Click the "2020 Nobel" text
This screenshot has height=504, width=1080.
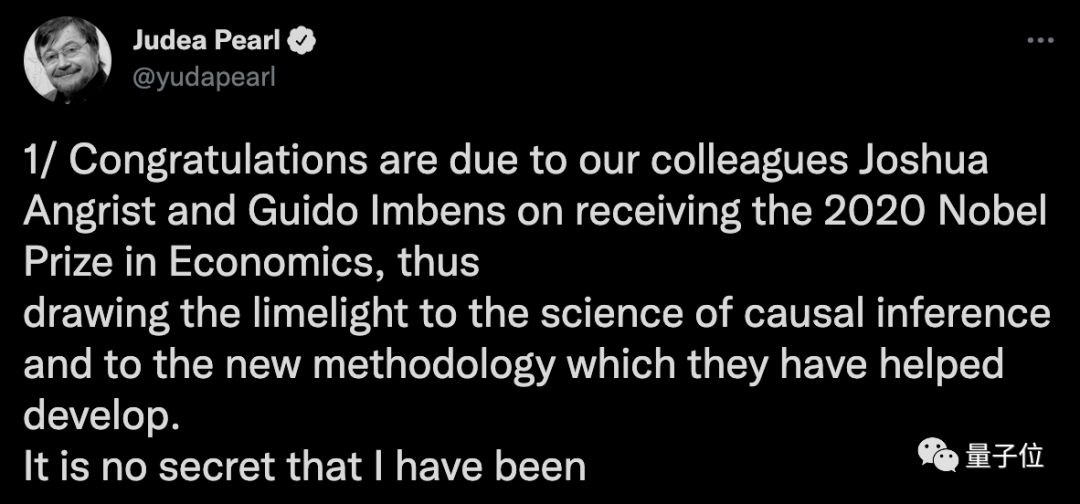coord(938,213)
